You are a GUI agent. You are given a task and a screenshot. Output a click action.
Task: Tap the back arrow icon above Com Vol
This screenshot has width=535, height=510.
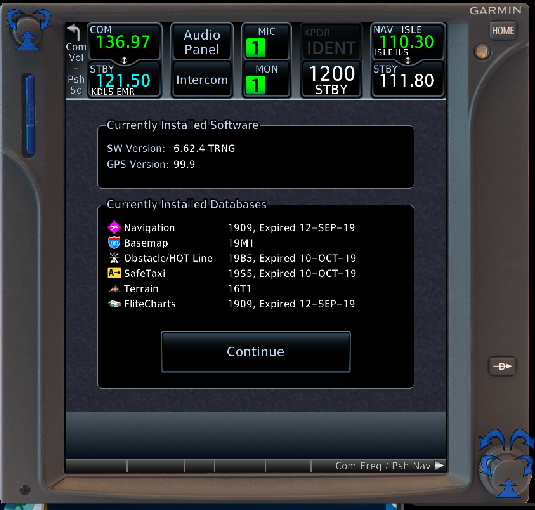click(74, 32)
